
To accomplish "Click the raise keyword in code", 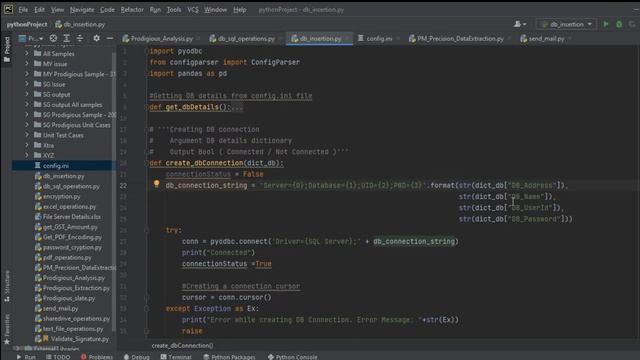I will point(192,331).
